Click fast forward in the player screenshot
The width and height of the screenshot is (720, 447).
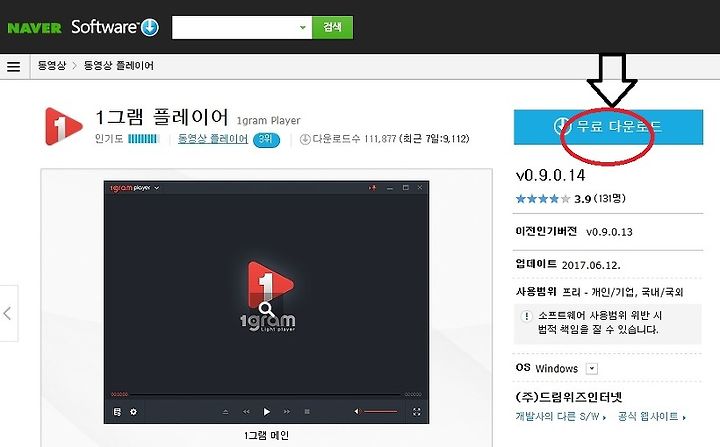click(287, 412)
